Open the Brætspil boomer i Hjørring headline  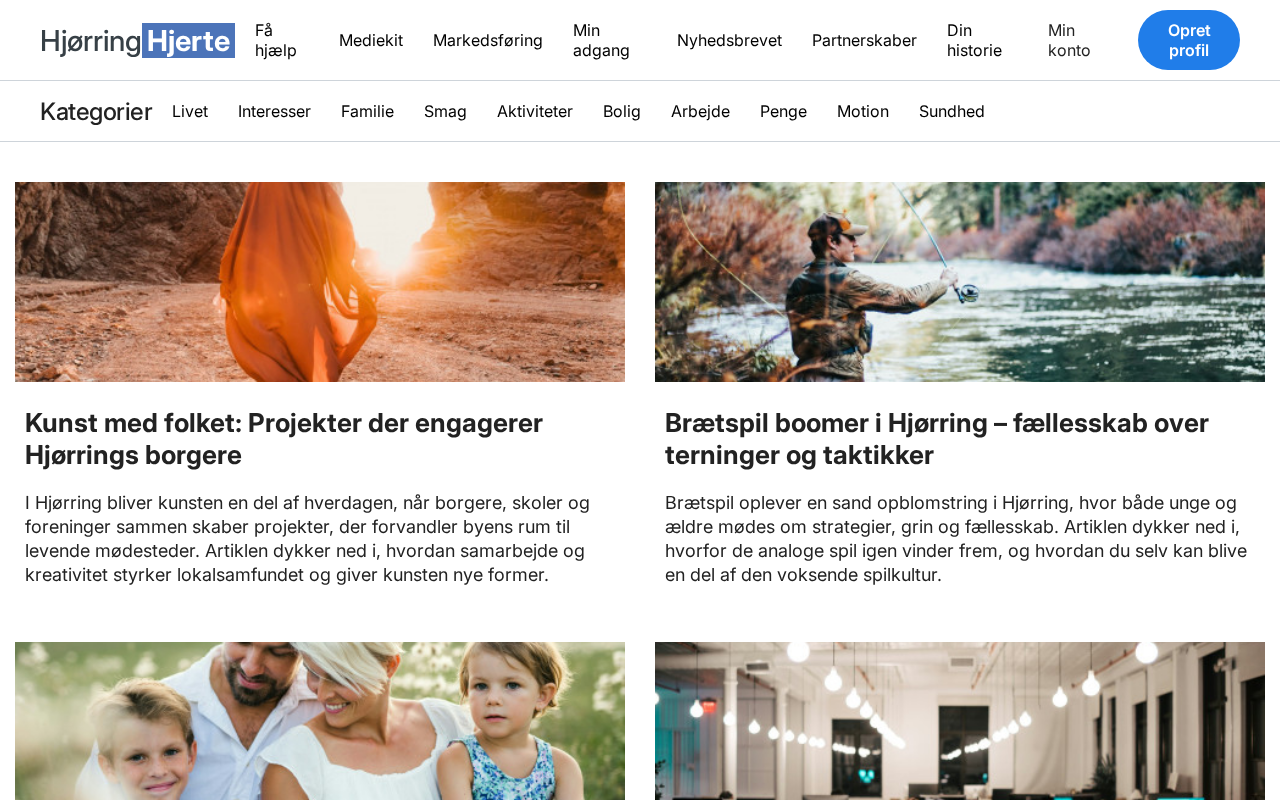(x=937, y=439)
